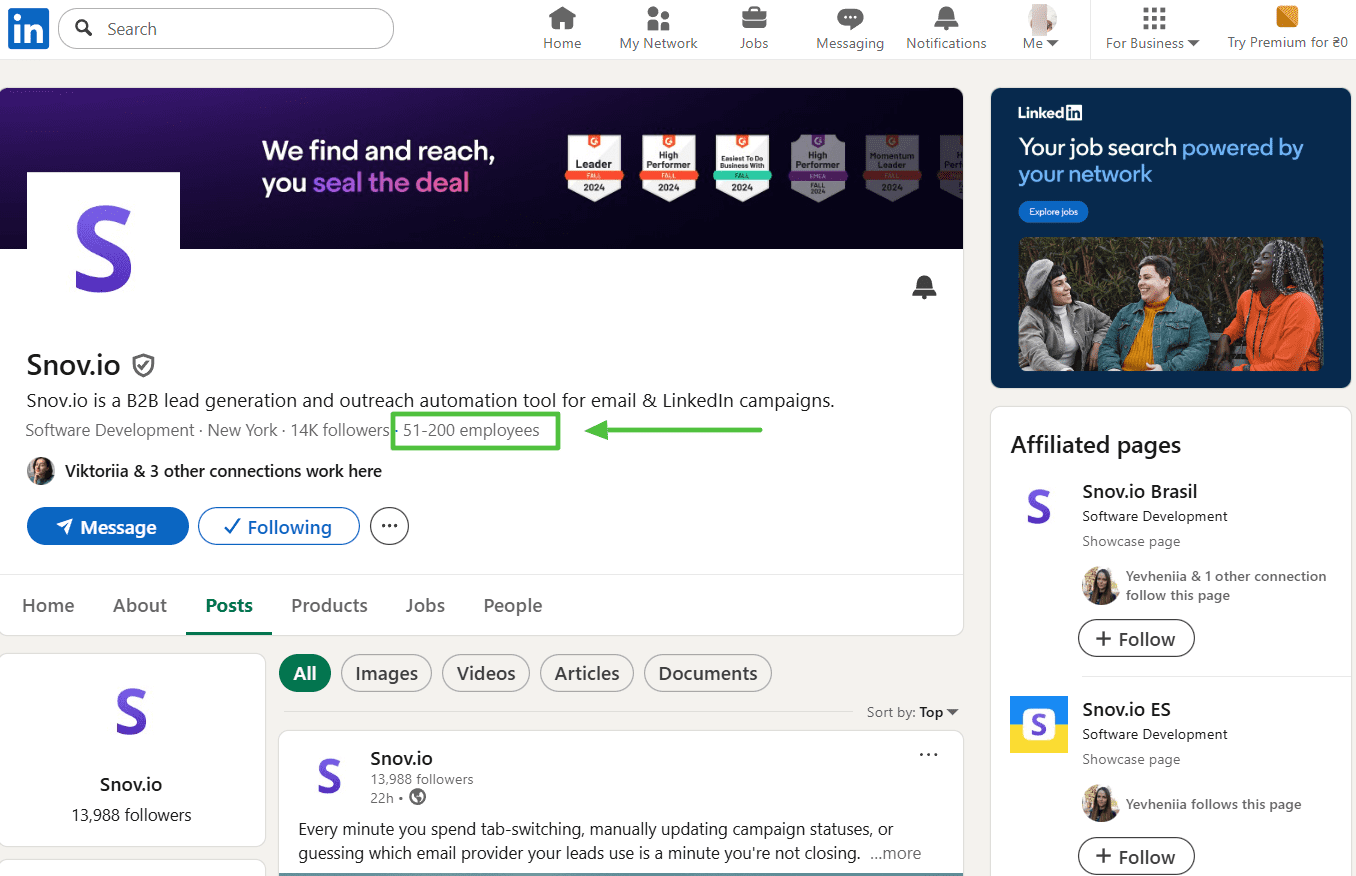The height and width of the screenshot is (876, 1356).
Task: Click the Search input field
Action: [x=240, y=29]
